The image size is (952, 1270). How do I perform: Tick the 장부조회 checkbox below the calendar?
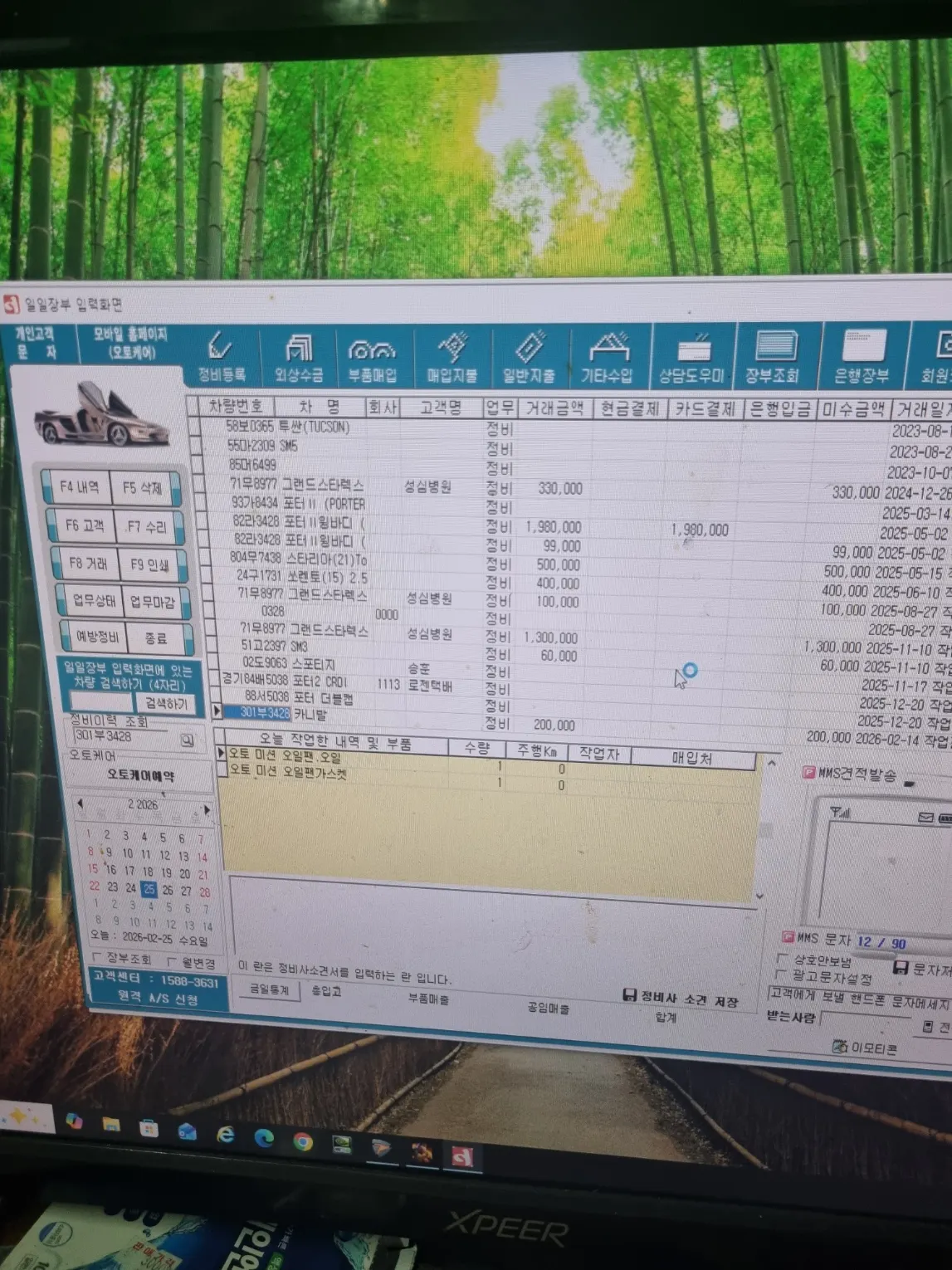98,959
